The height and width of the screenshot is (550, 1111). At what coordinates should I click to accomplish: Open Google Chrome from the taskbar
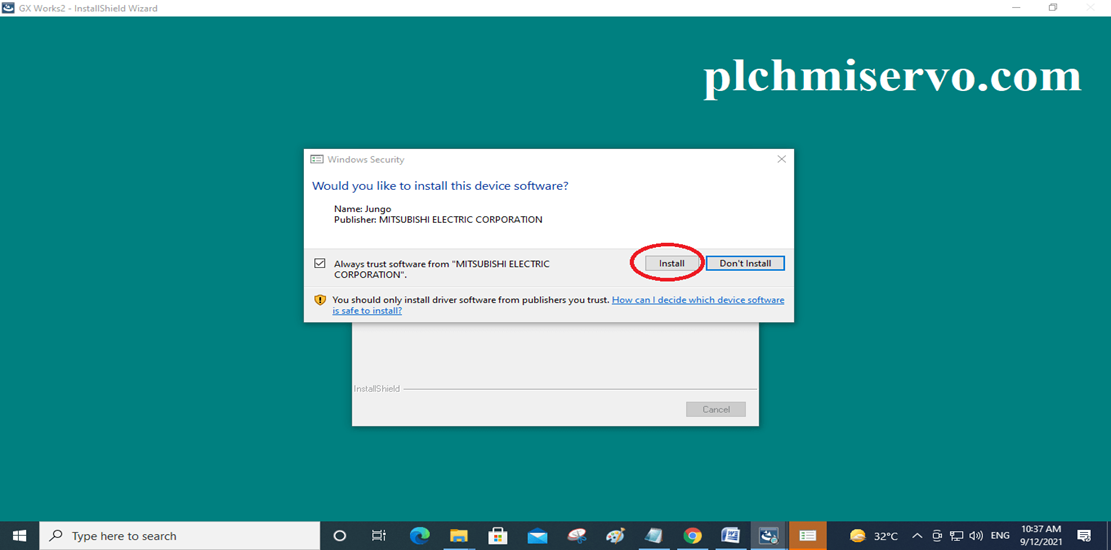[692, 536]
